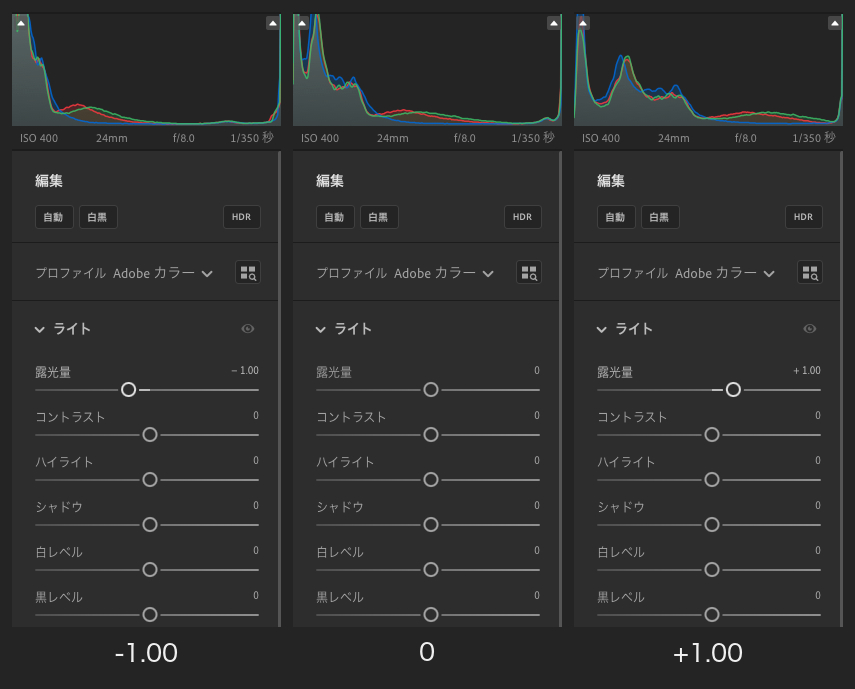The image size is (855, 689).
Task: Click 白レベル slider handle in +1.00 panel
Action: (x=712, y=570)
